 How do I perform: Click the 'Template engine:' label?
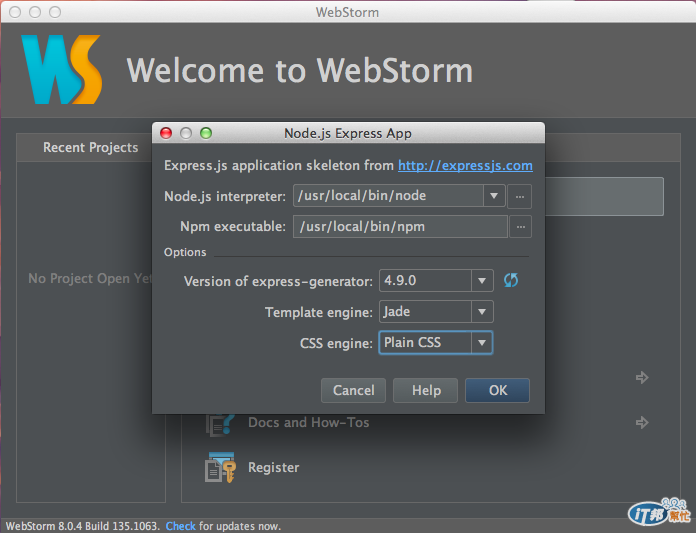pos(319,312)
